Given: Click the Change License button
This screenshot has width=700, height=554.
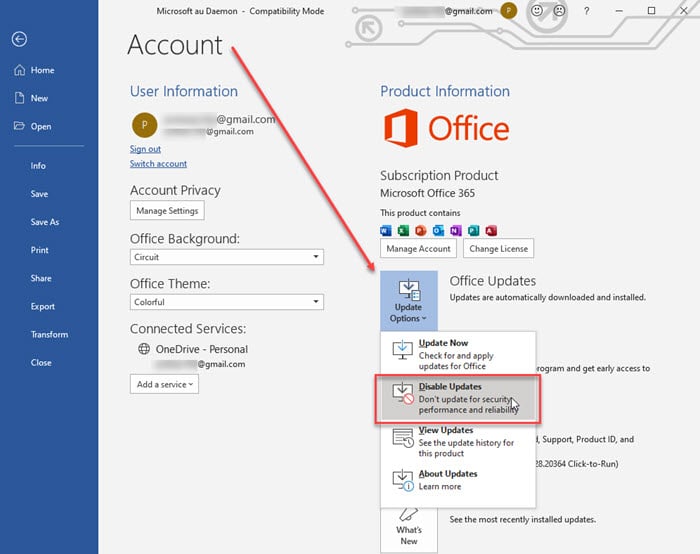Looking at the screenshot, I should [x=499, y=249].
